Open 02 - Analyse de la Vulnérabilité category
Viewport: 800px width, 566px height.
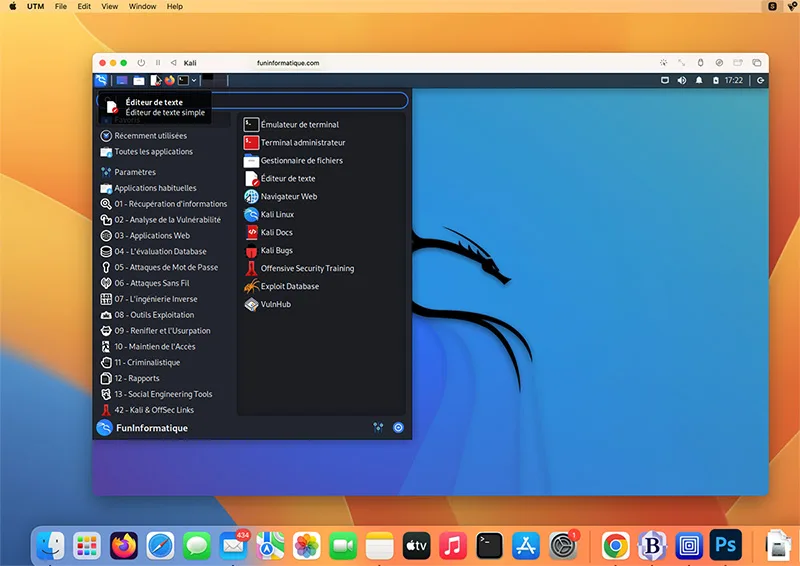pyautogui.click(x=163, y=219)
